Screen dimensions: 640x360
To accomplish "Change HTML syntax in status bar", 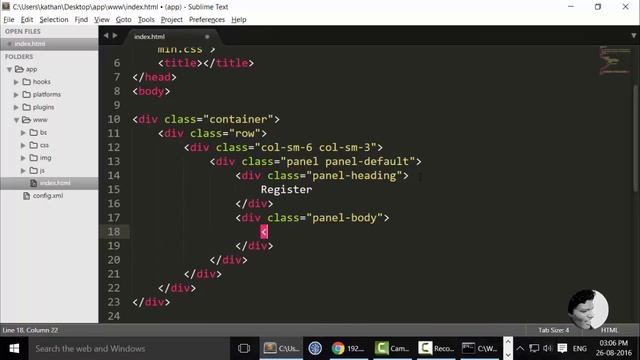I will pos(609,330).
